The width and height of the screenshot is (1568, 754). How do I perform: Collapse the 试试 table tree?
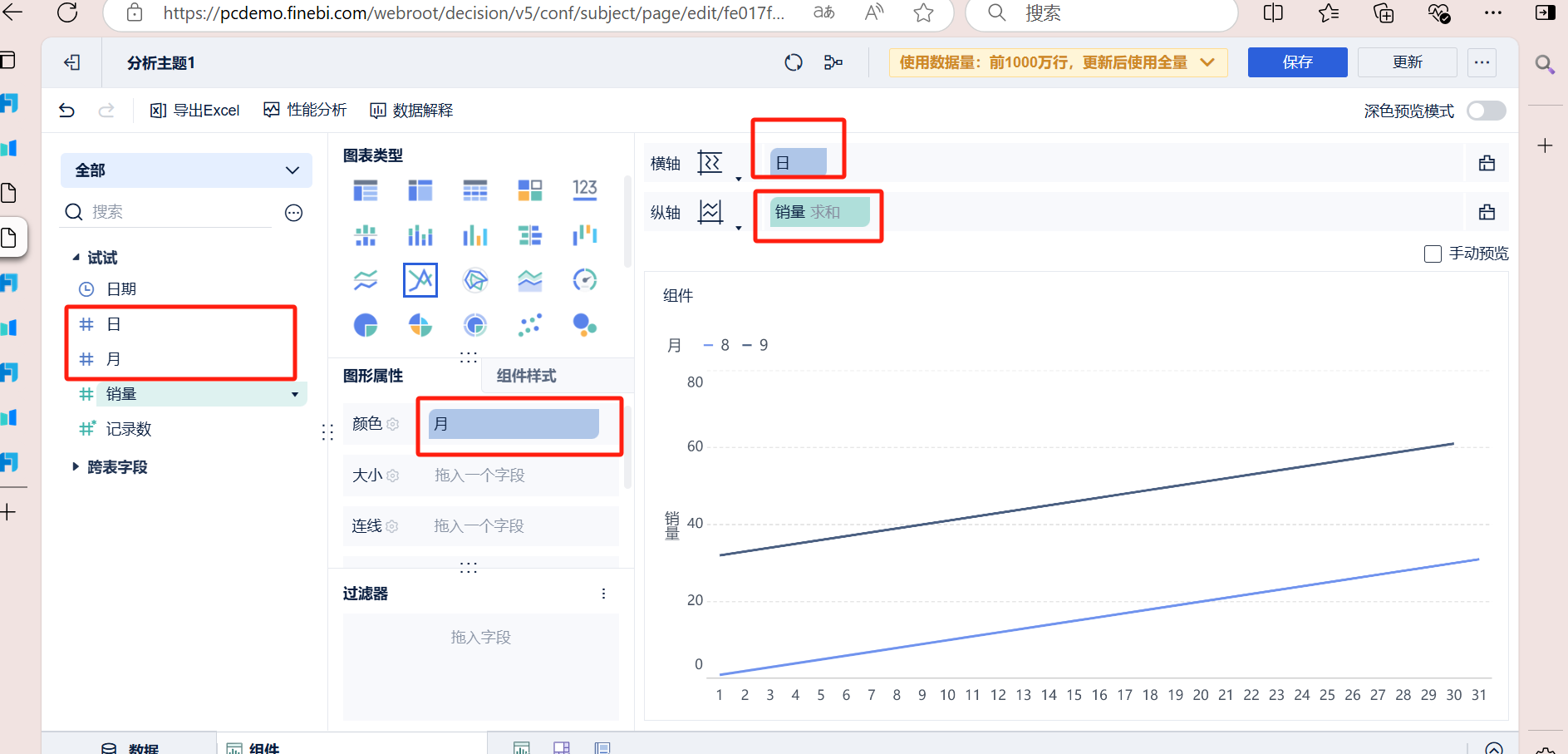coord(76,258)
